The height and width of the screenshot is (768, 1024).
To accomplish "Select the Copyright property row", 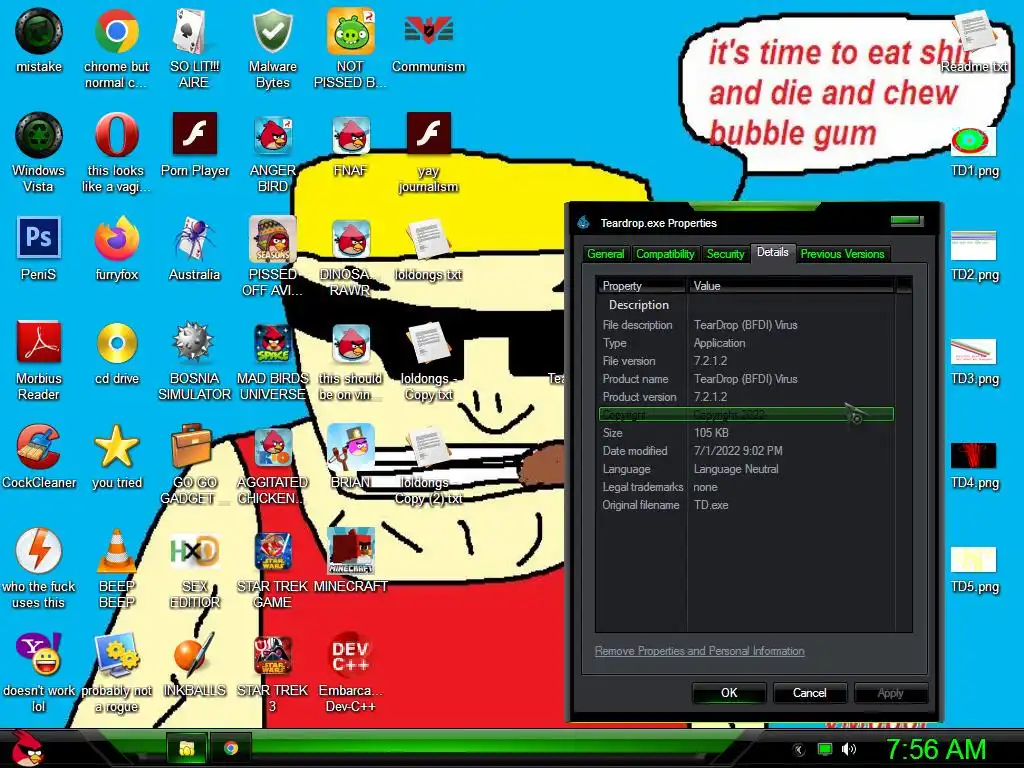I will [x=746, y=414].
